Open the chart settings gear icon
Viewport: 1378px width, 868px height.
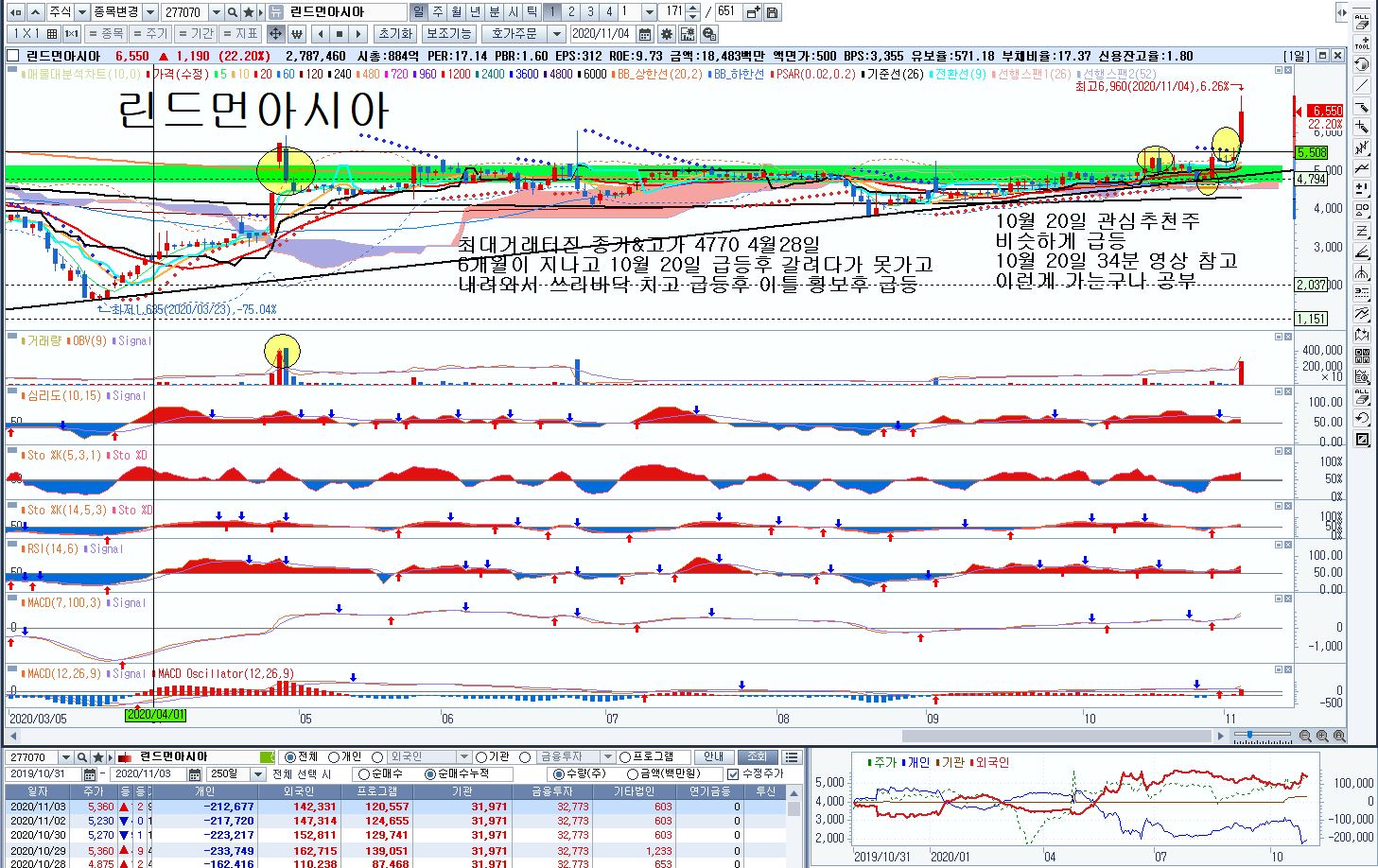tap(667, 34)
